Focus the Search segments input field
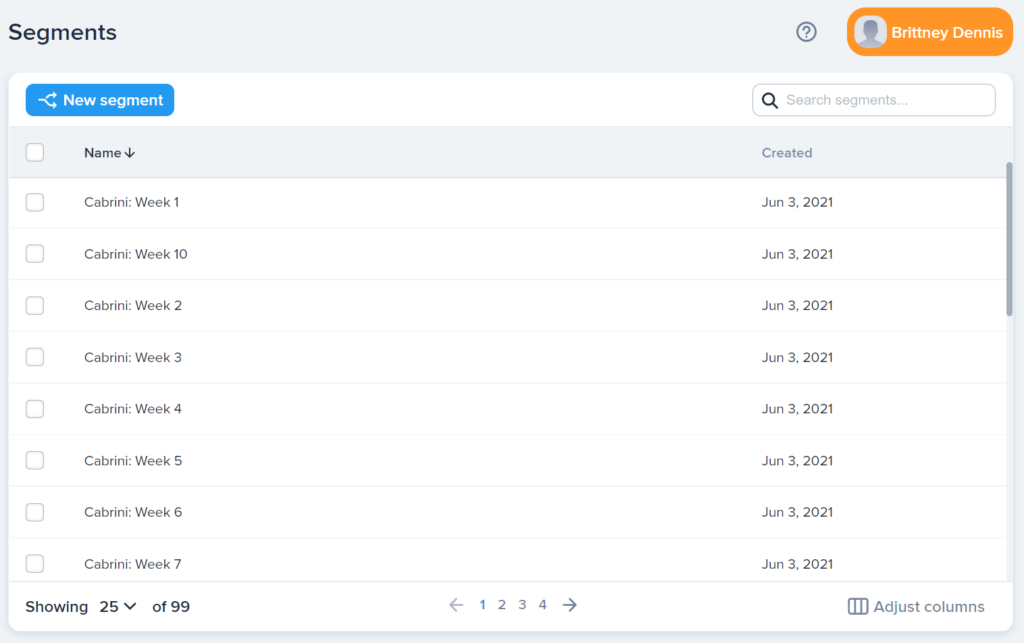This screenshot has height=643, width=1024. tap(874, 100)
